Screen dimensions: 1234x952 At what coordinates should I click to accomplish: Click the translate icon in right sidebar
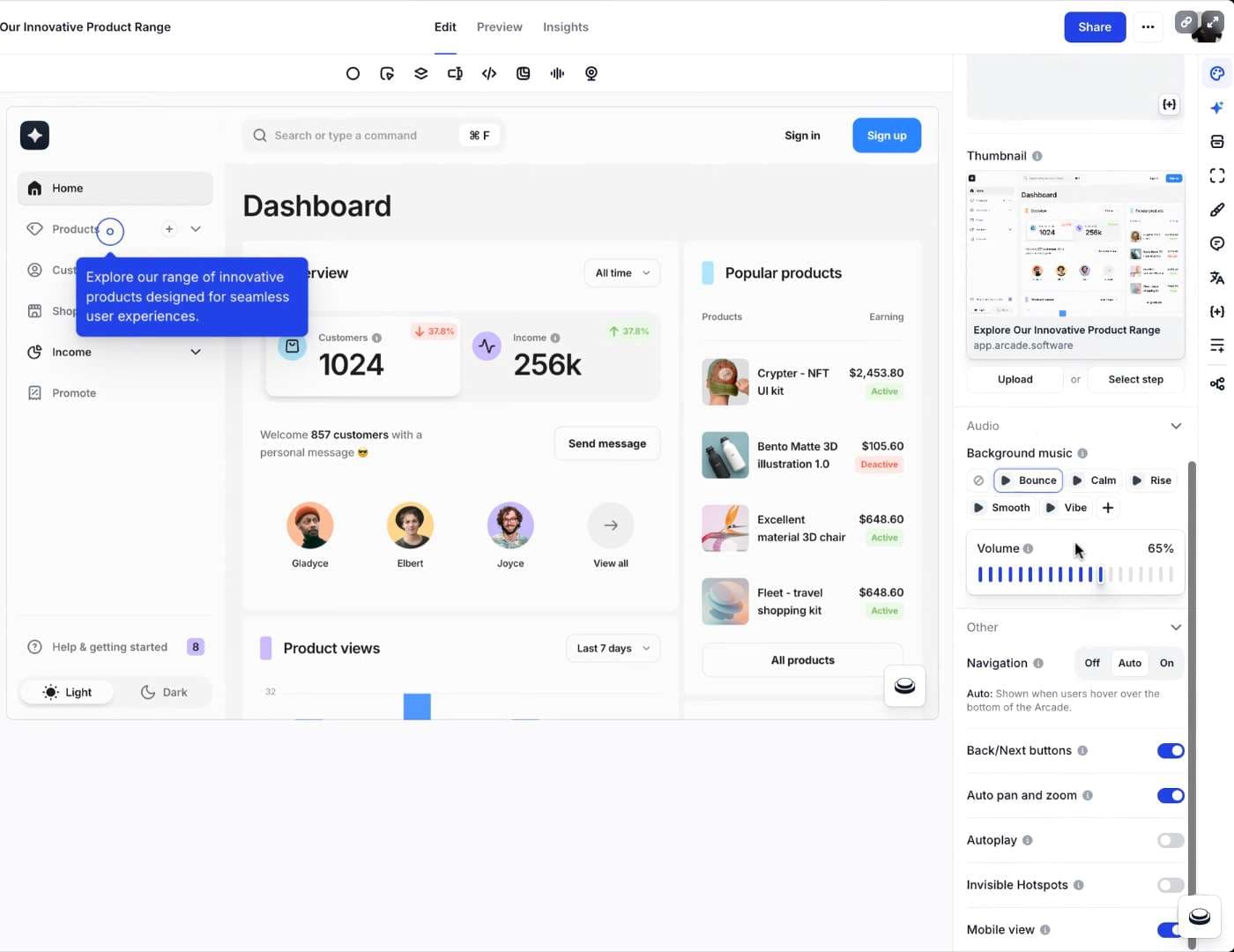(1217, 278)
